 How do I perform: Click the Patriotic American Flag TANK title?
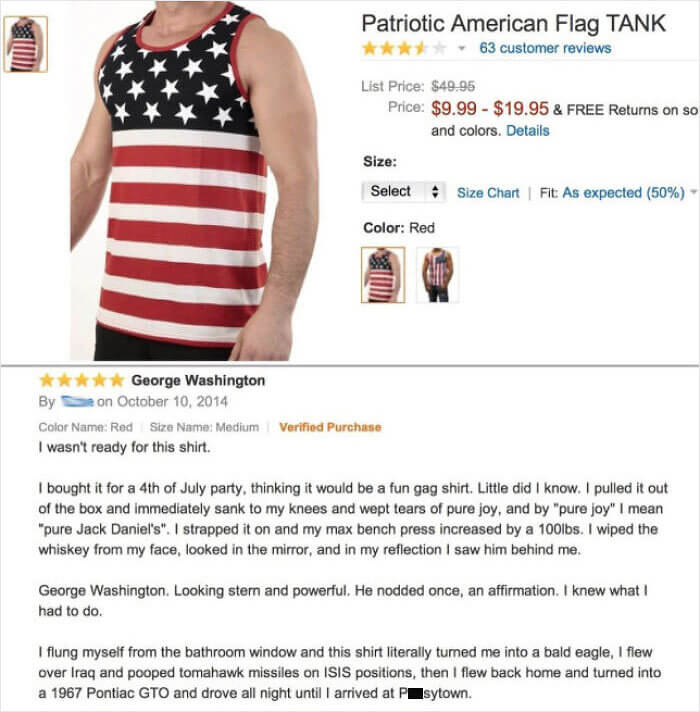513,24
